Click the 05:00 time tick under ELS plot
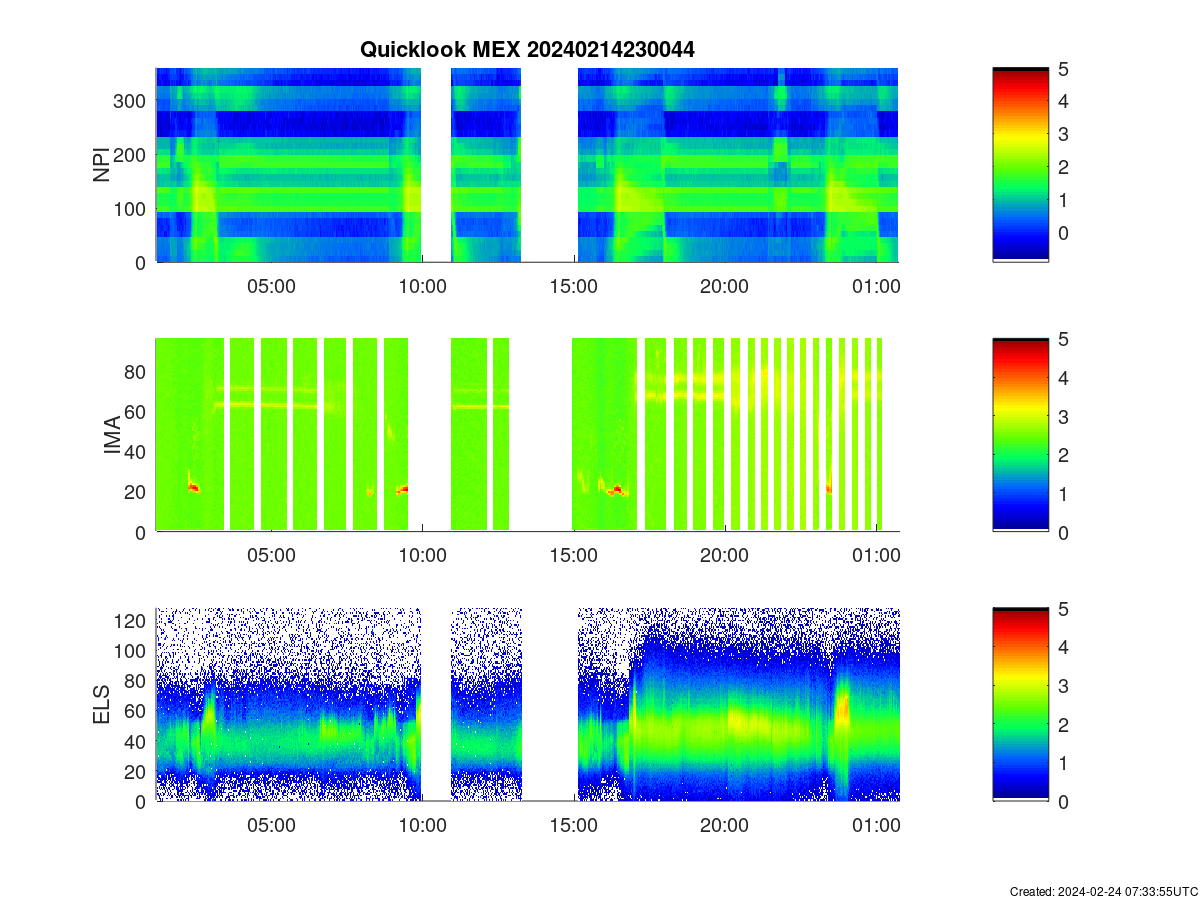 (x=271, y=825)
